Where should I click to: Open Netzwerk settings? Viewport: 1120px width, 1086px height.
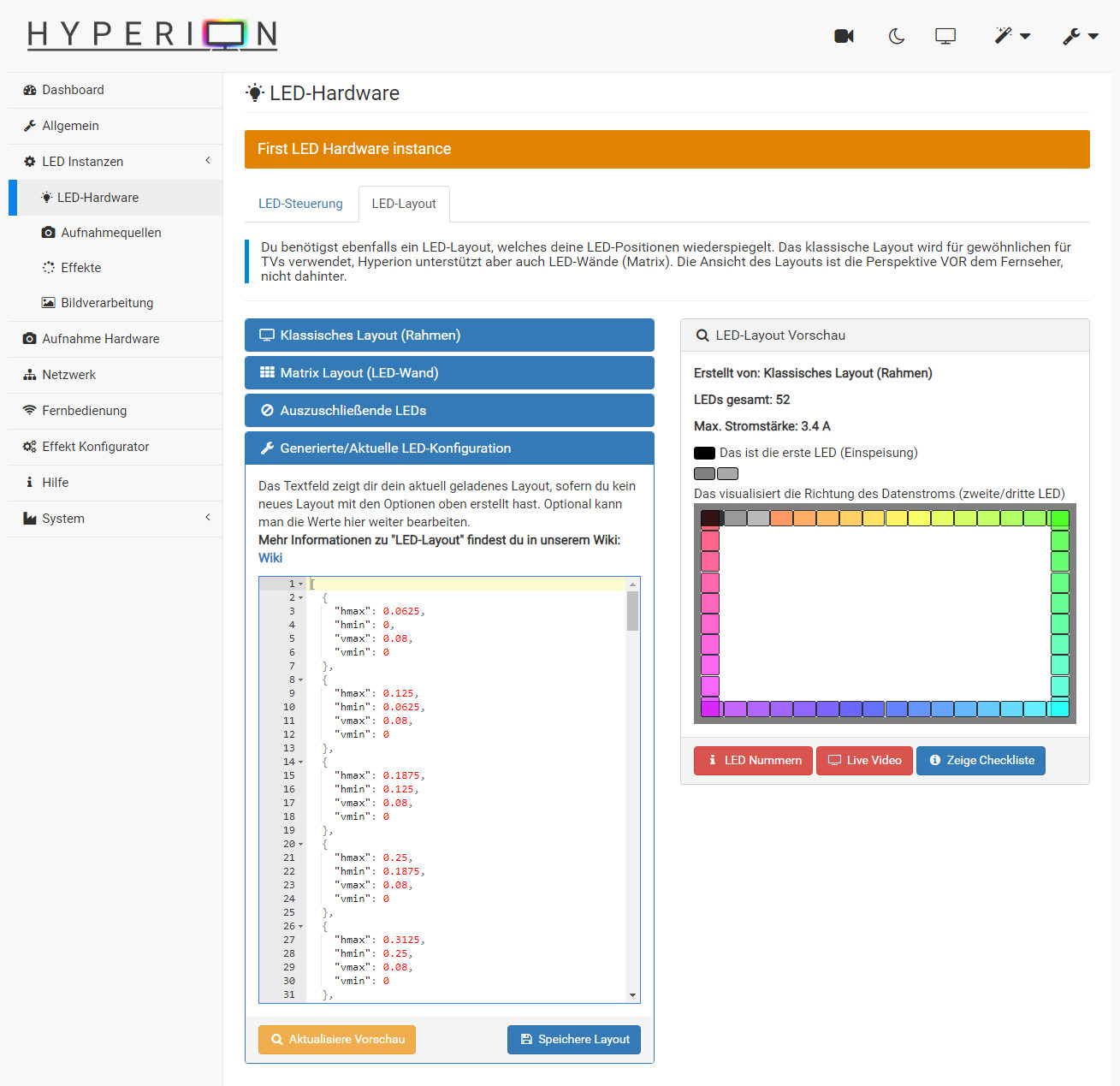pos(116,375)
